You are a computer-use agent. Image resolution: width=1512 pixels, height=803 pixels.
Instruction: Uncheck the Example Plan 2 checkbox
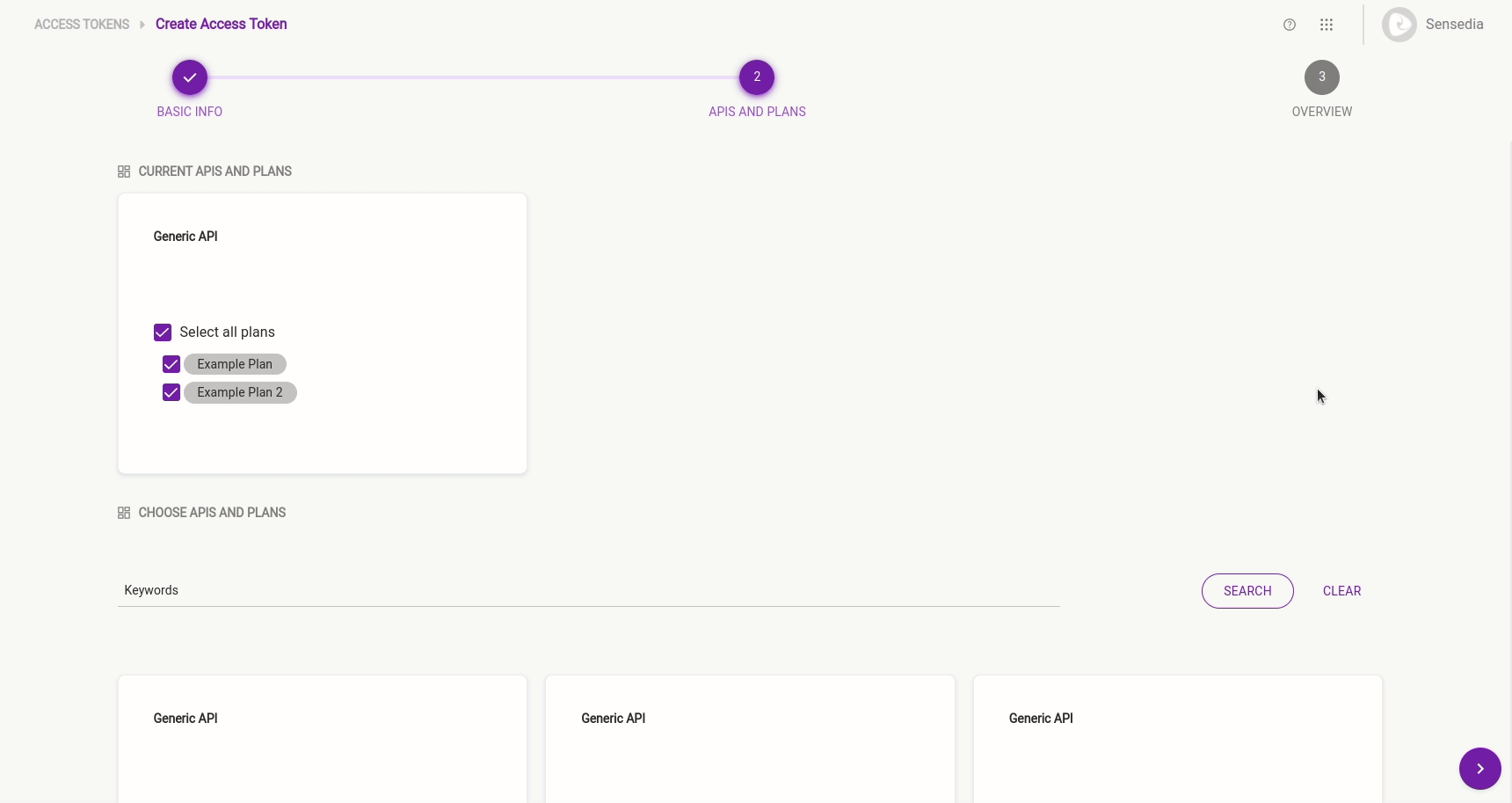(171, 391)
